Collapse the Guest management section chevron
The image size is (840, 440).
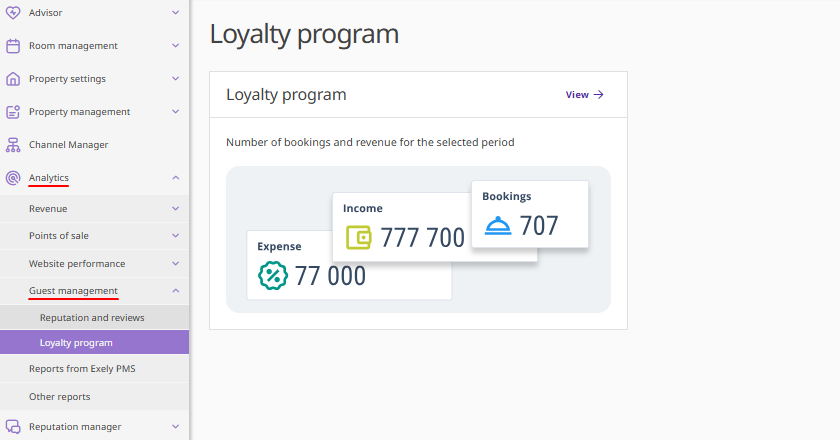coord(176,291)
